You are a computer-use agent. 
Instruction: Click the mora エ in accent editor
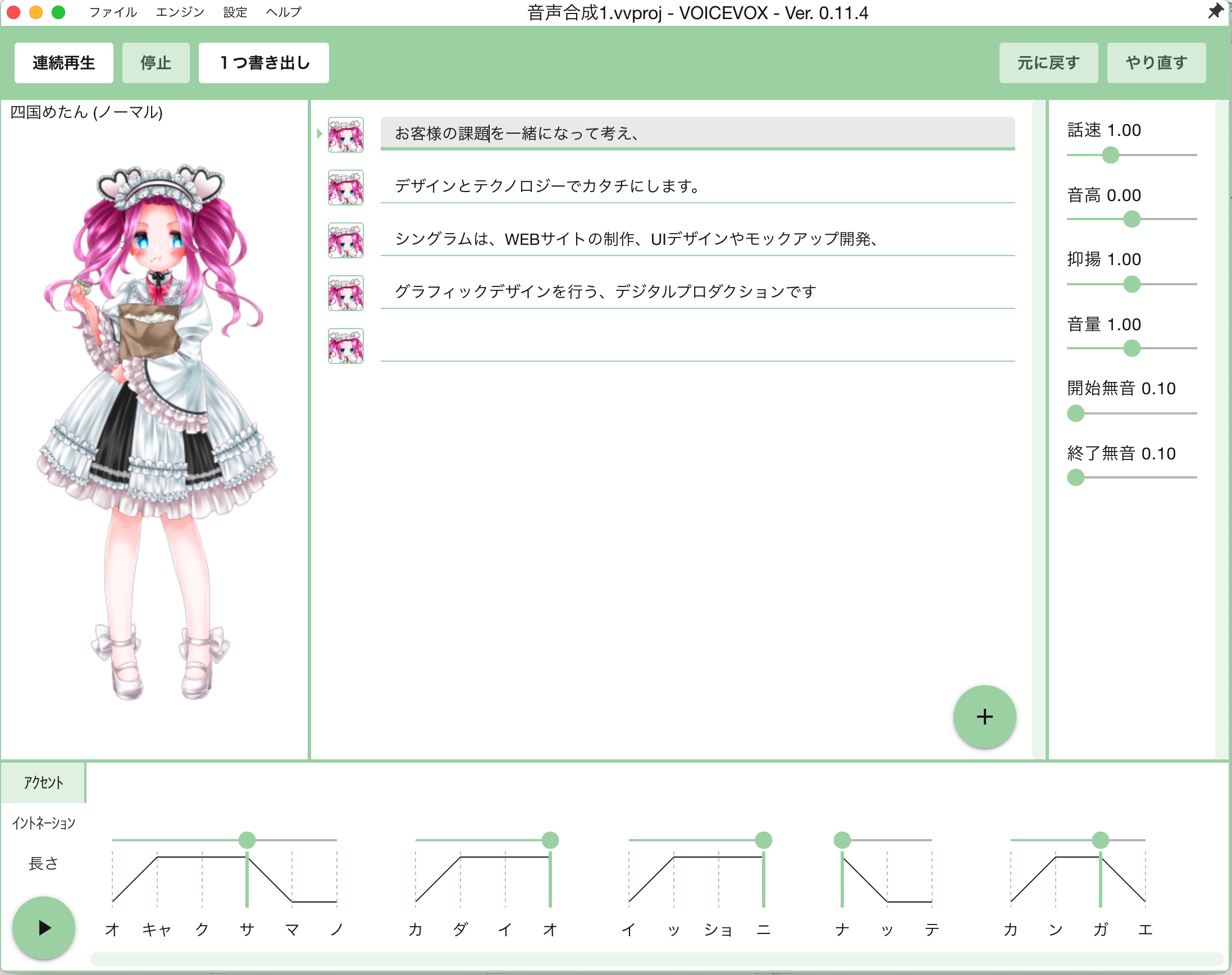click(1146, 930)
